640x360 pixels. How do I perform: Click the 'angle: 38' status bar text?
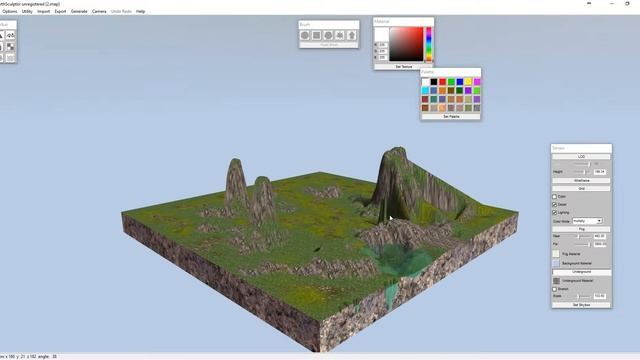coord(48,356)
